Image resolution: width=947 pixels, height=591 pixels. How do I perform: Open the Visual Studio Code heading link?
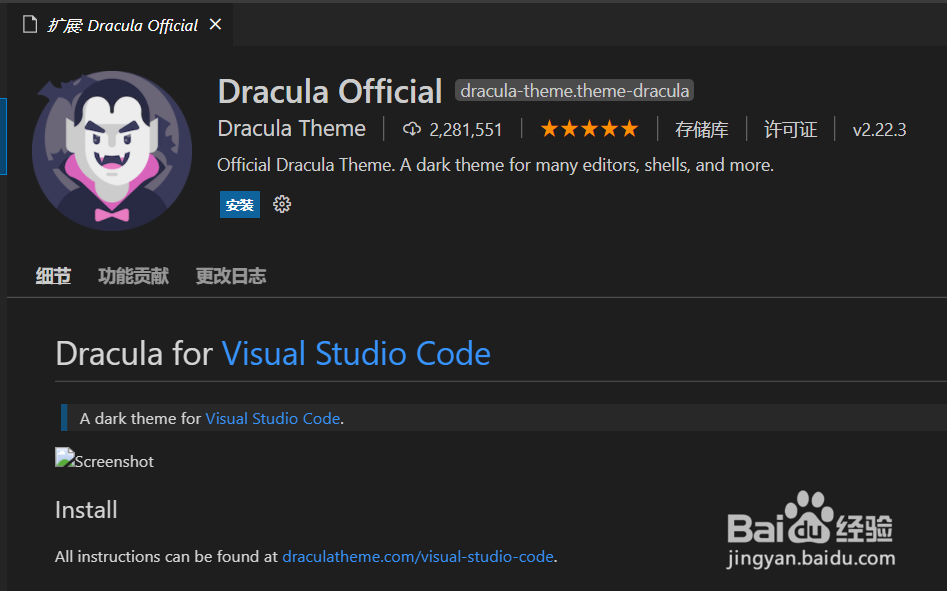pyautogui.click(x=356, y=353)
